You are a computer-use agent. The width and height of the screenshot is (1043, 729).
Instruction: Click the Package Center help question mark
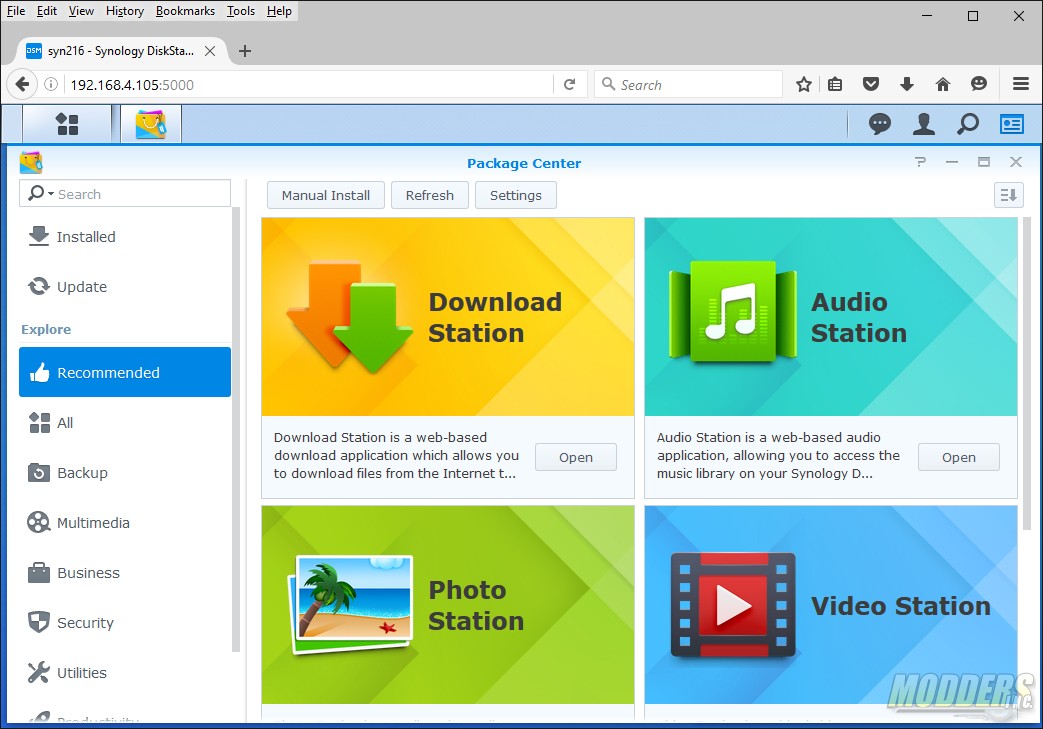click(x=920, y=162)
